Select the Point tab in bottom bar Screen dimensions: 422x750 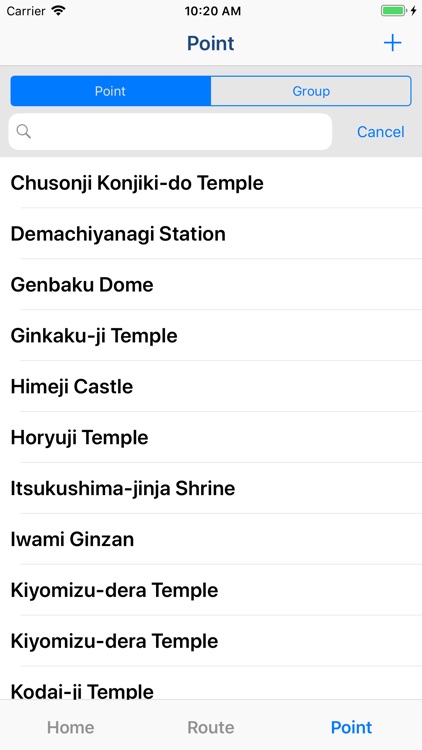pyautogui.click(x=352, y=728)
